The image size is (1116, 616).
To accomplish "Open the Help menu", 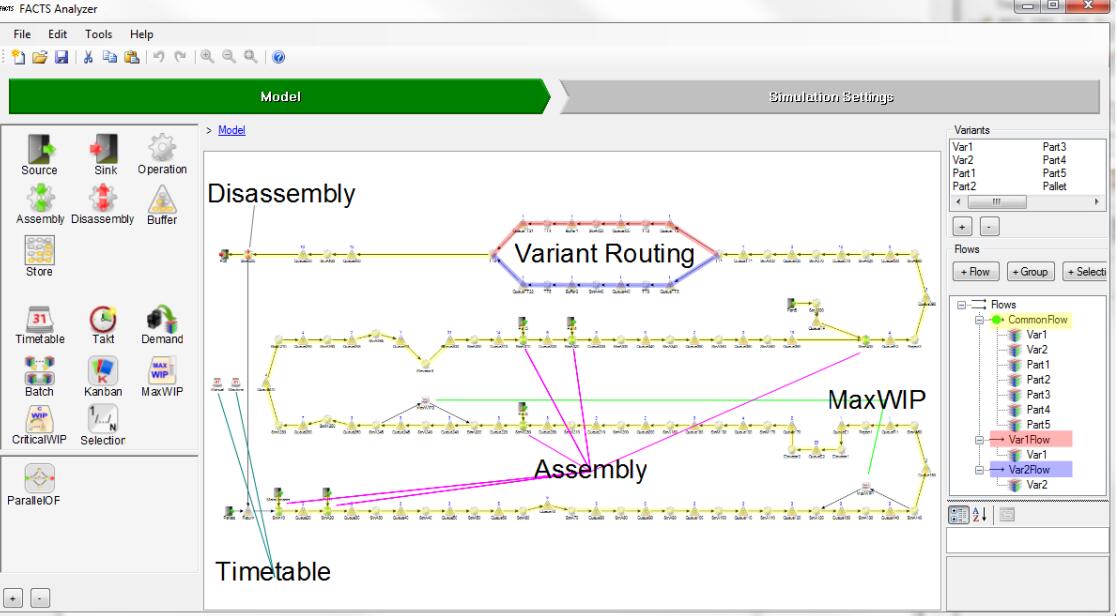I will click(141, 34).
